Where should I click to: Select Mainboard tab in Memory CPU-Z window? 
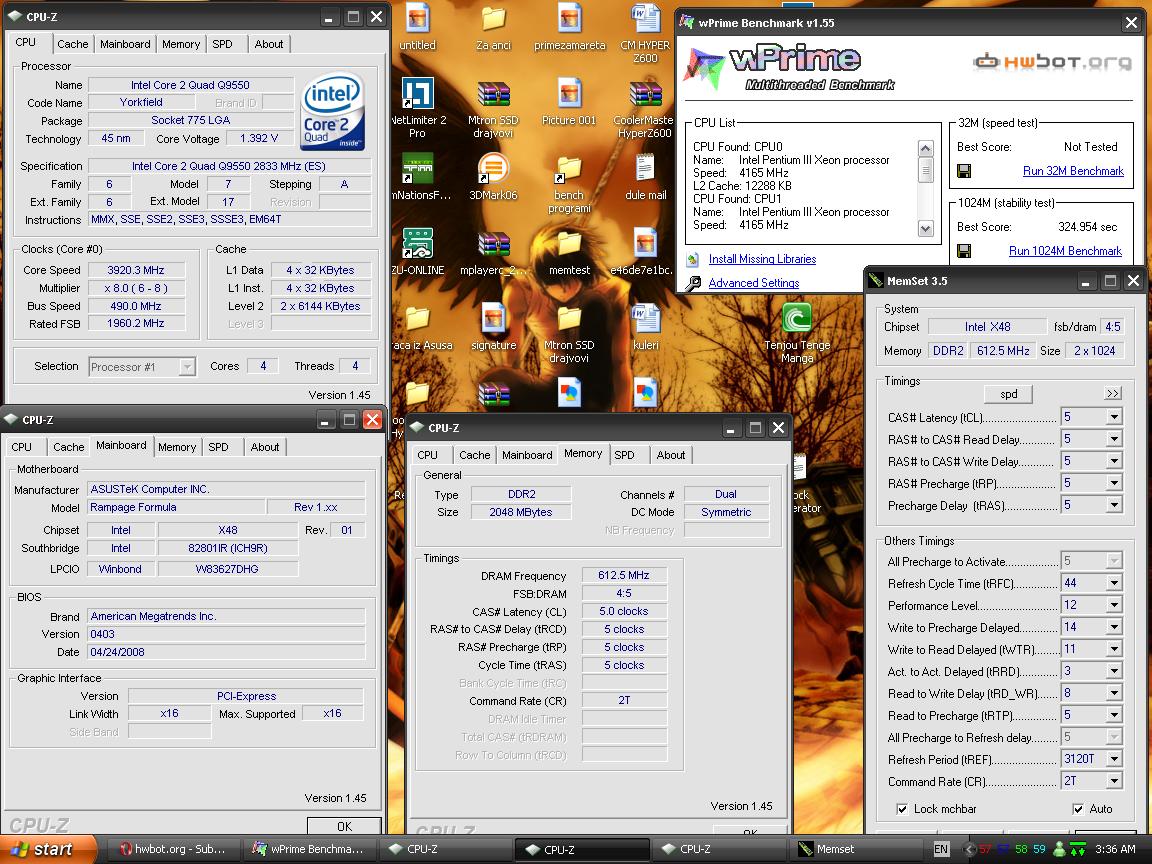(x=527, y=455)
